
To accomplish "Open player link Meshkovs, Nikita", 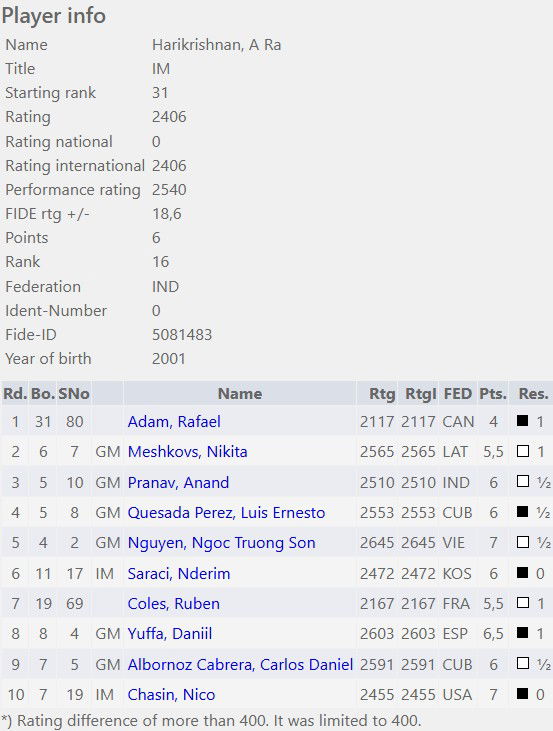I will click(187, 452).
